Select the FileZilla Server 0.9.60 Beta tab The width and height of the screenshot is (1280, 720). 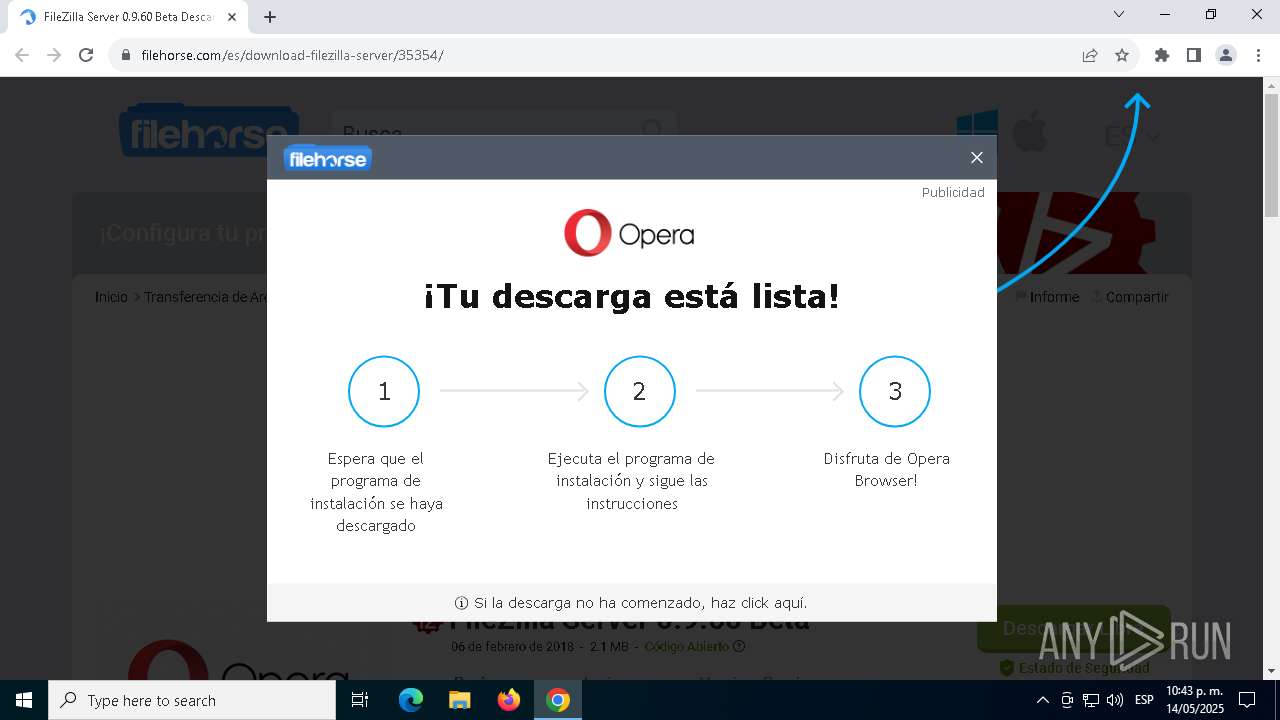(x=127, y=17)
